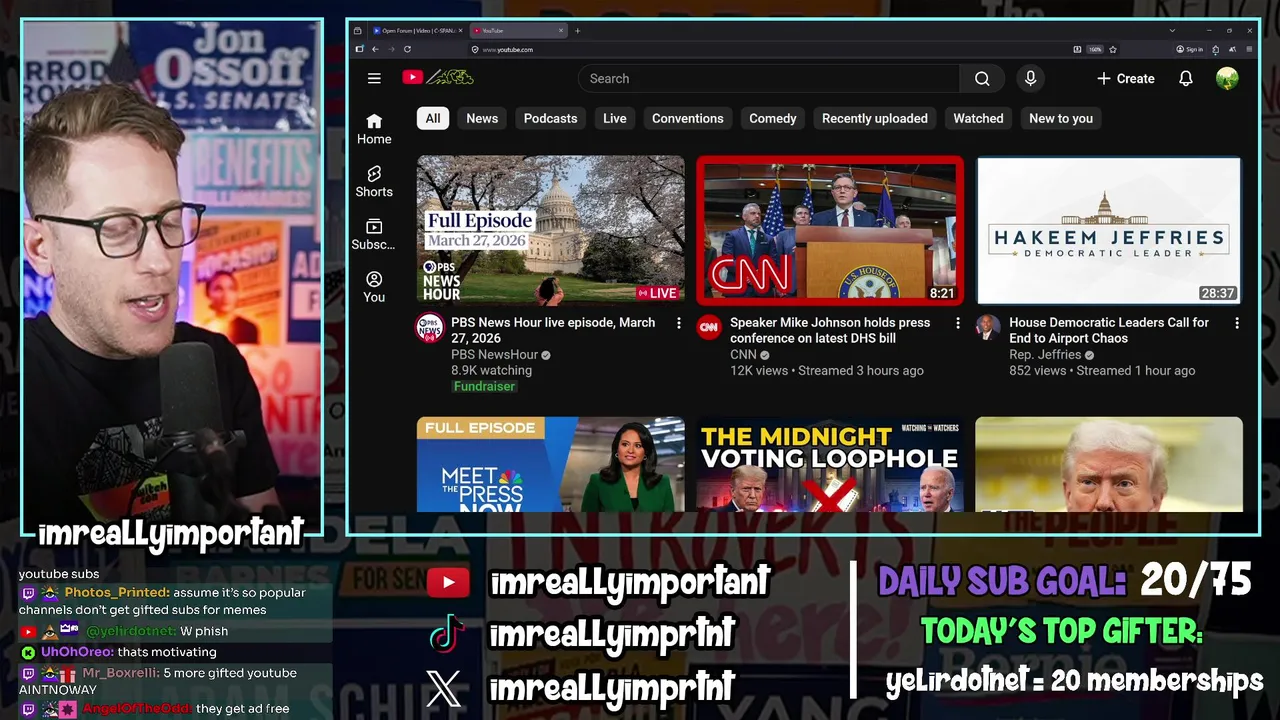Bookmark page with the star icon

(1113, 49)
